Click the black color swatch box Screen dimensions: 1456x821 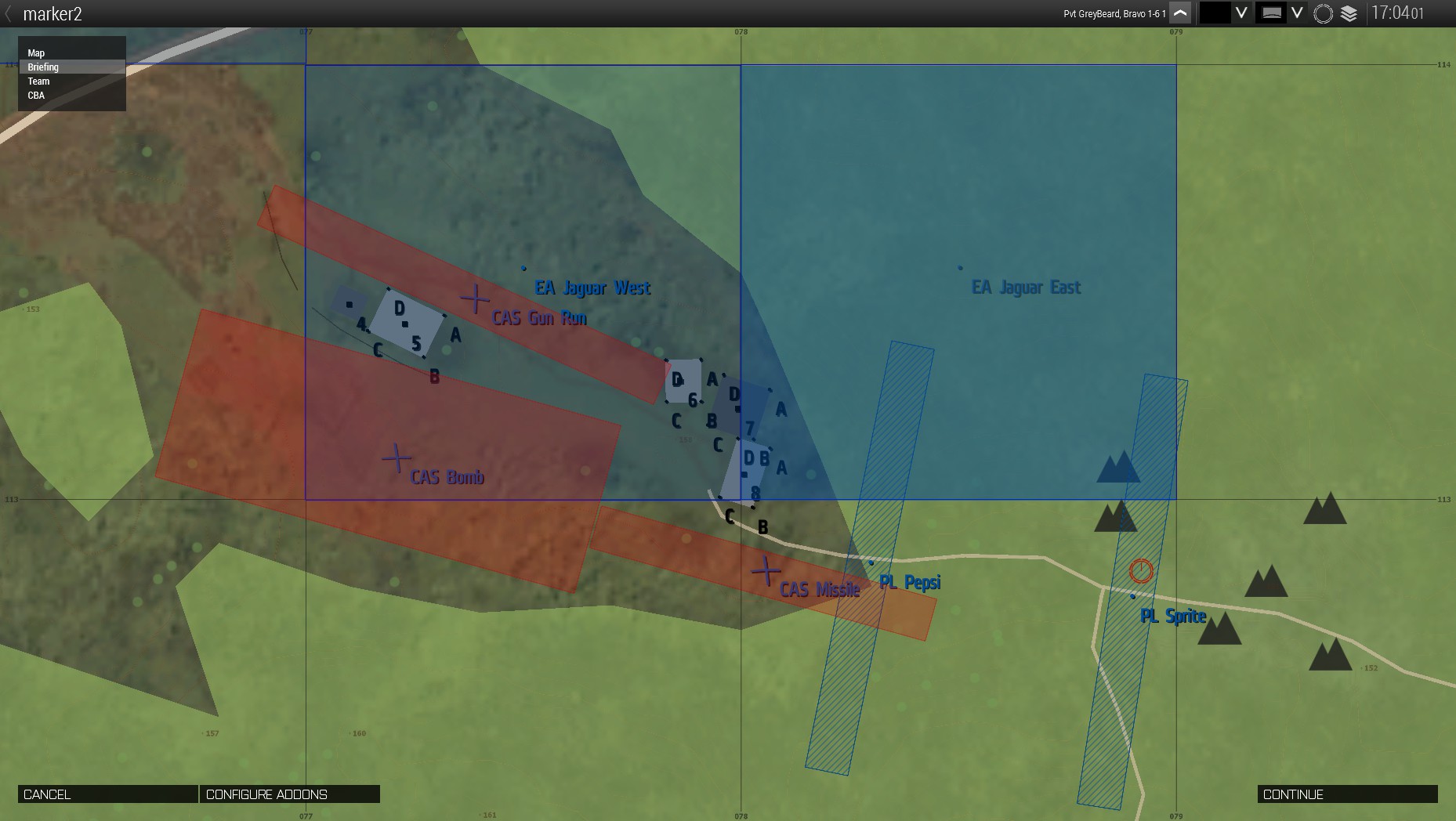click(1215, 13)
